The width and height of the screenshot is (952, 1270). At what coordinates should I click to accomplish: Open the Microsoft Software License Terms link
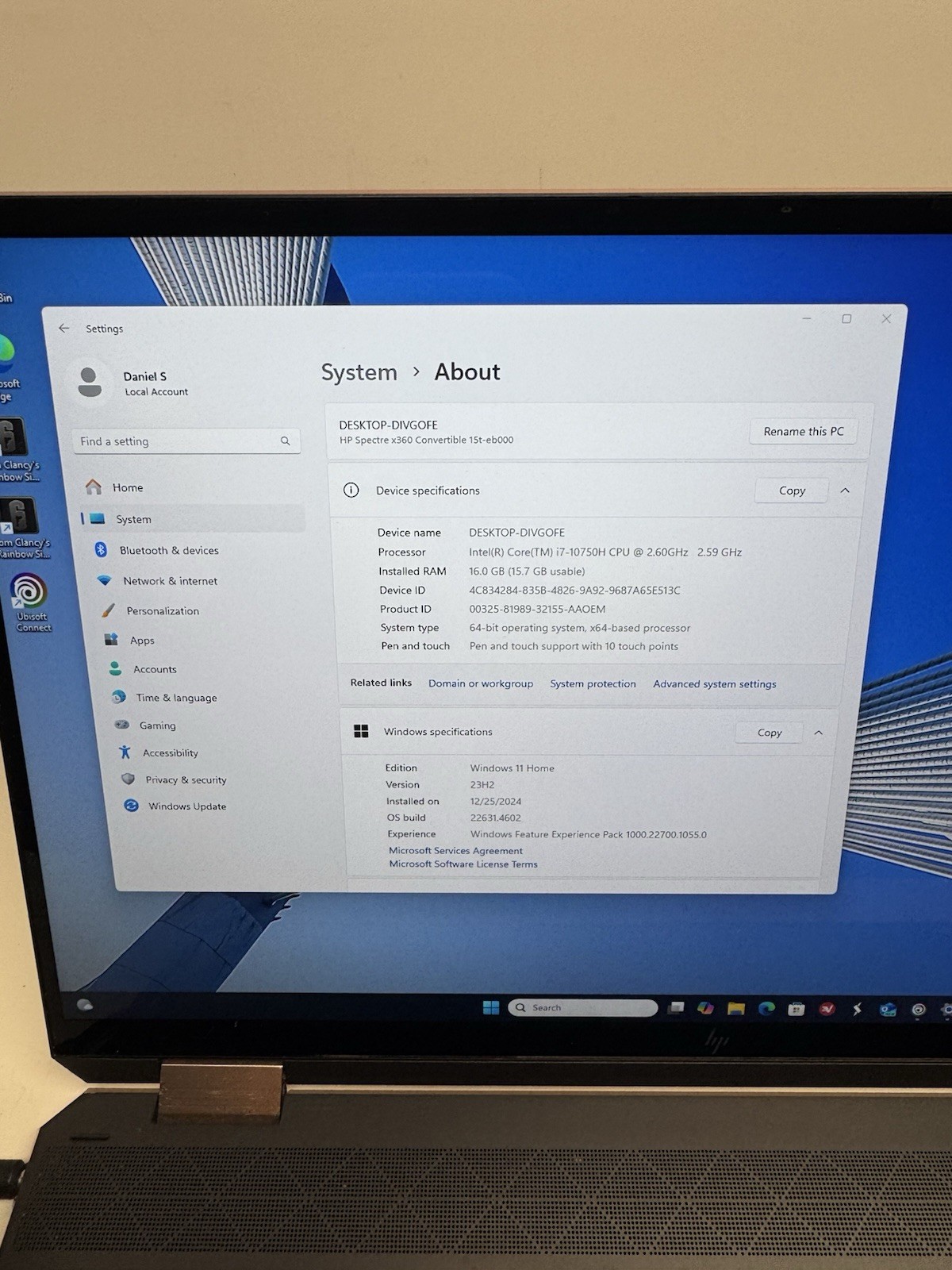point(463,864)
